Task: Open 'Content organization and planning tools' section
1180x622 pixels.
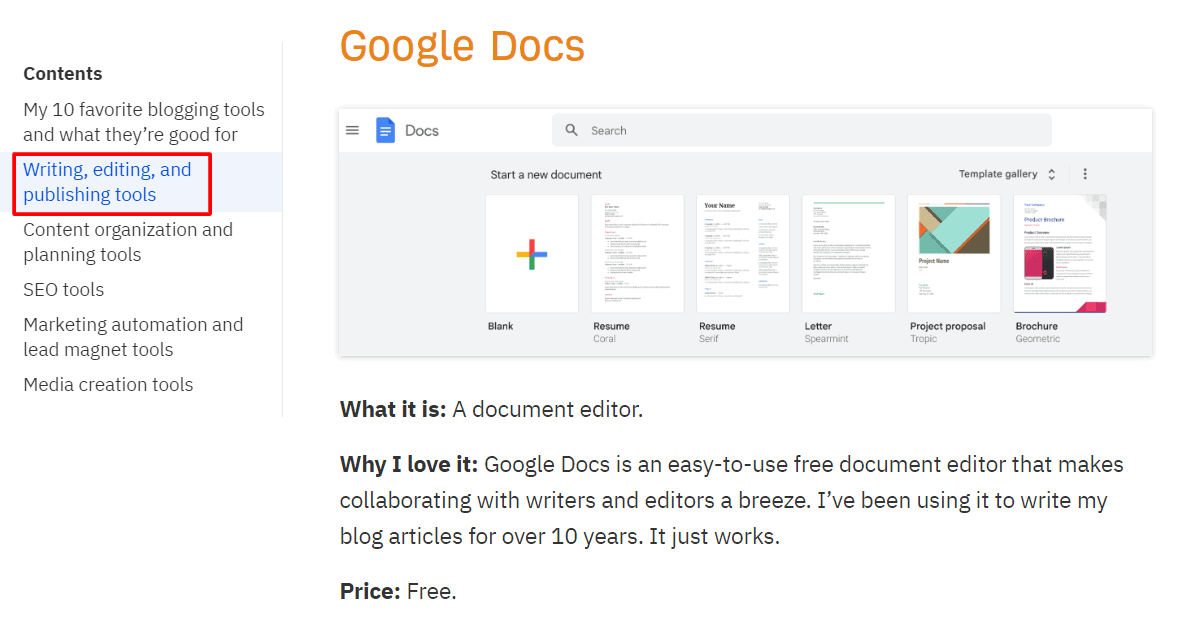Action: coord(128,242)
